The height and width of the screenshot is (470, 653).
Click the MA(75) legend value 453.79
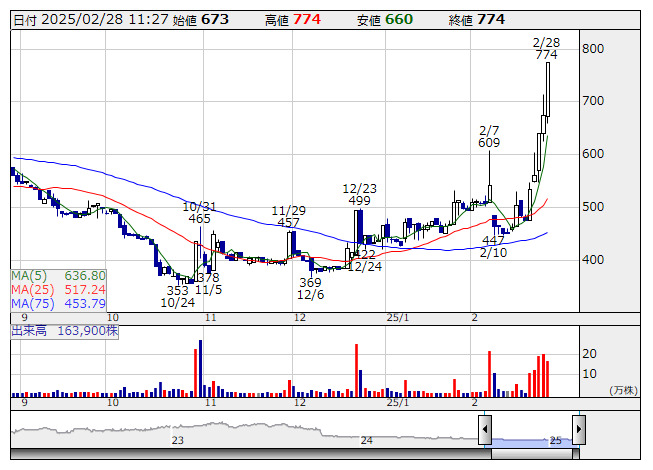pos(85,303)
